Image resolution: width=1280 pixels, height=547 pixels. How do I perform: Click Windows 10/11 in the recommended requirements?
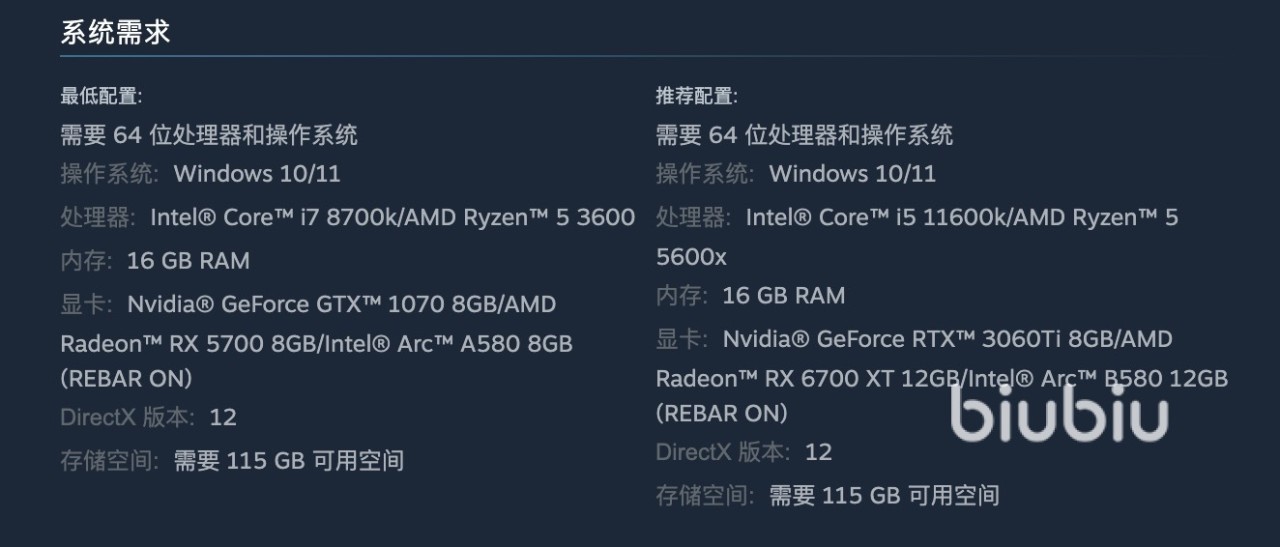point(852,174)
